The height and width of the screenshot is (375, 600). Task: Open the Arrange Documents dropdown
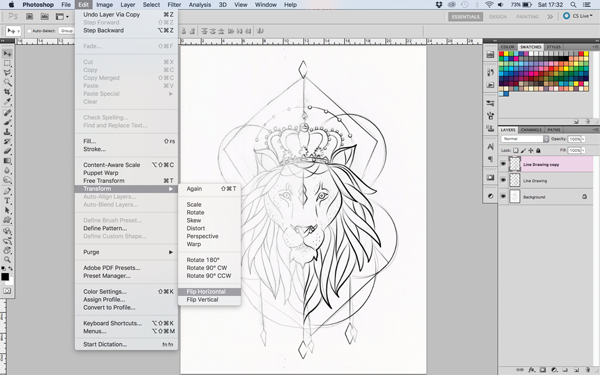click(x=62, y=16)
